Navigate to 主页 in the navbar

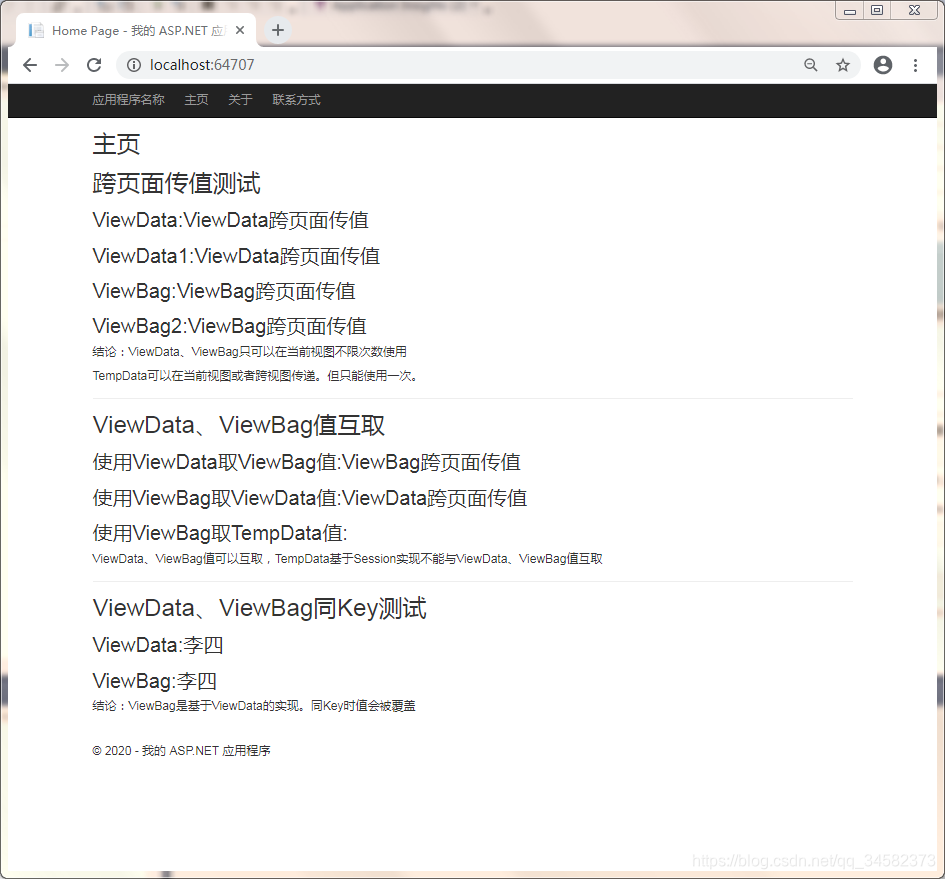196,100
